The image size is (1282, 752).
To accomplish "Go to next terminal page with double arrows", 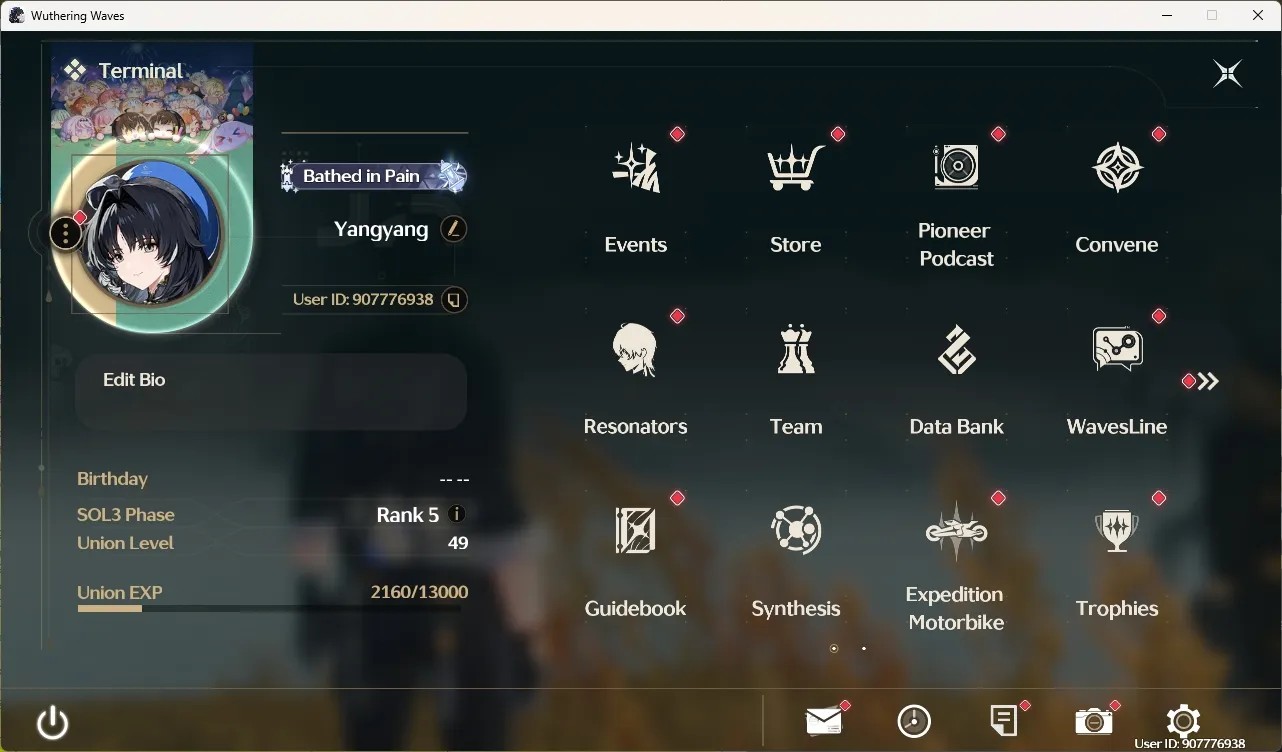I will tap(1208, 381).
